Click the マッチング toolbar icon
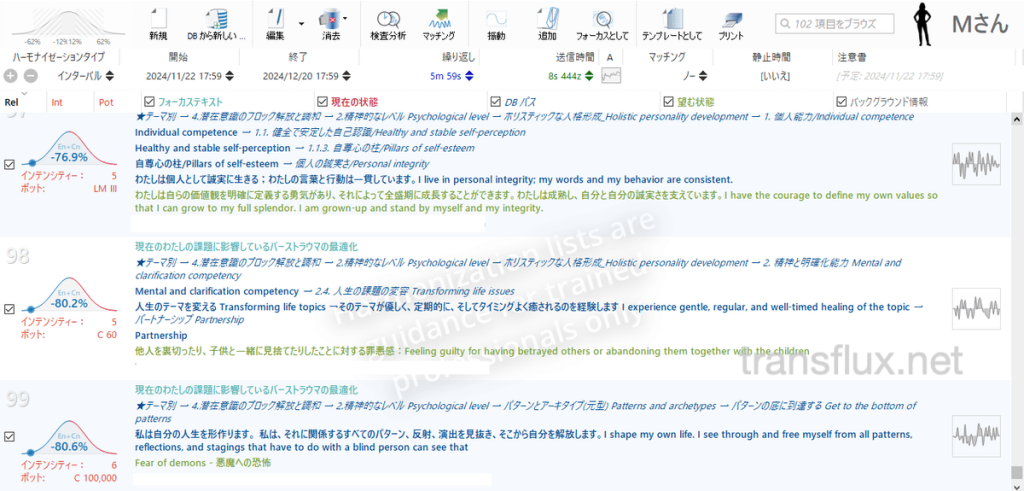1024x491 pixels. (x=438, y=18)
